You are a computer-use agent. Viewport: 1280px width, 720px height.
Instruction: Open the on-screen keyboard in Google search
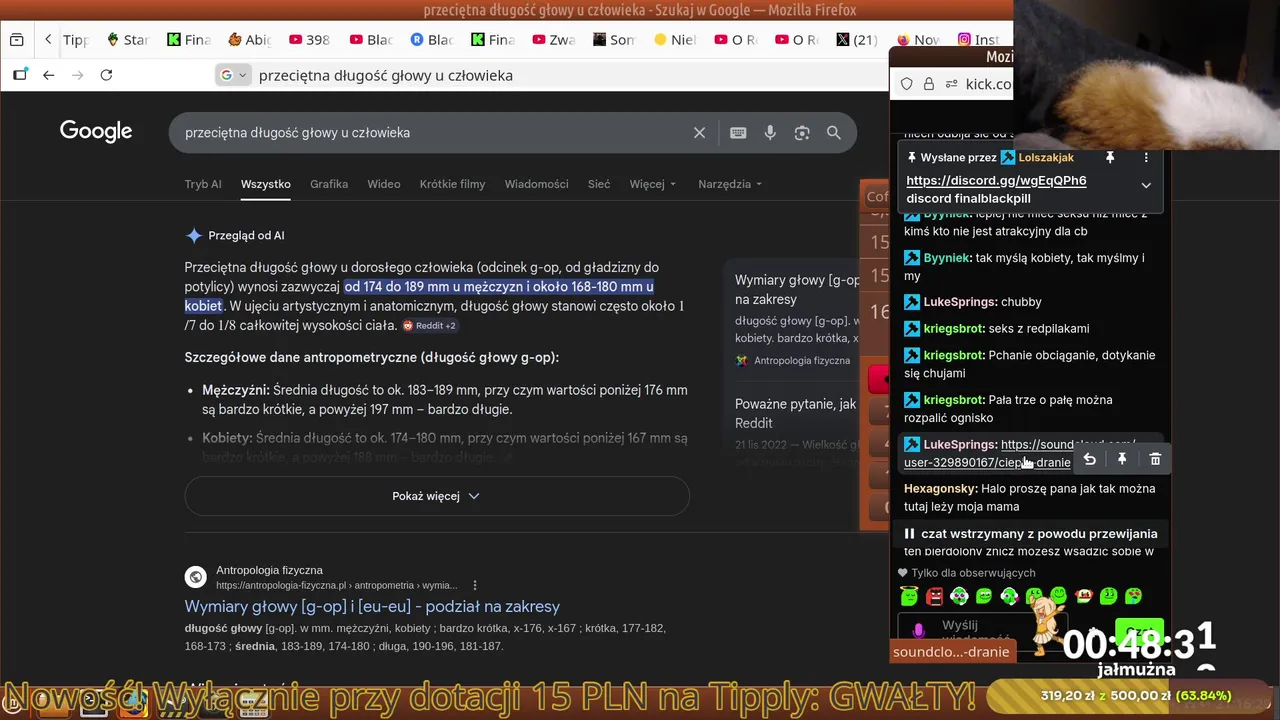point(738,132)
